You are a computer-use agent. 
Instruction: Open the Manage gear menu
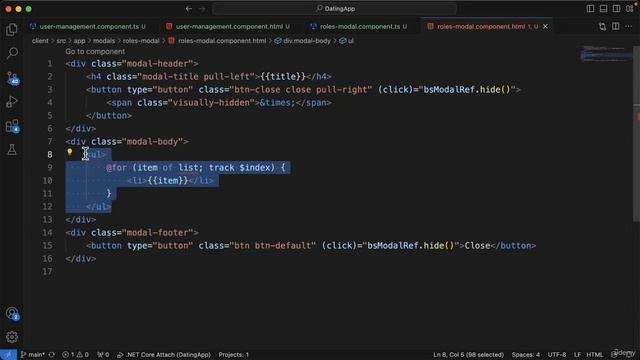click(x=12, y=337)
